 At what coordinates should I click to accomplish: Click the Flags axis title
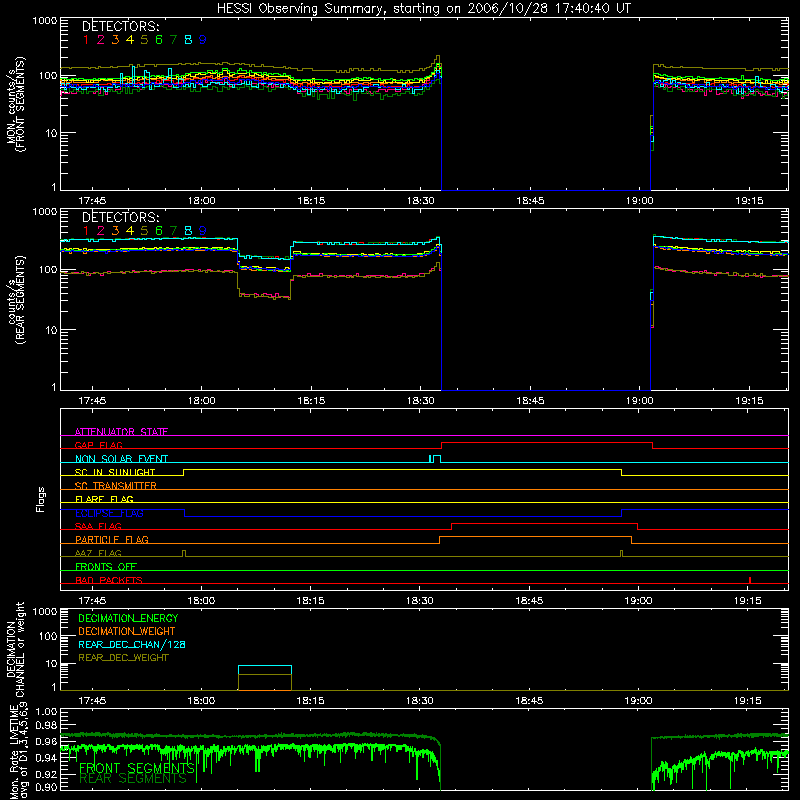[x=40, y=499]
